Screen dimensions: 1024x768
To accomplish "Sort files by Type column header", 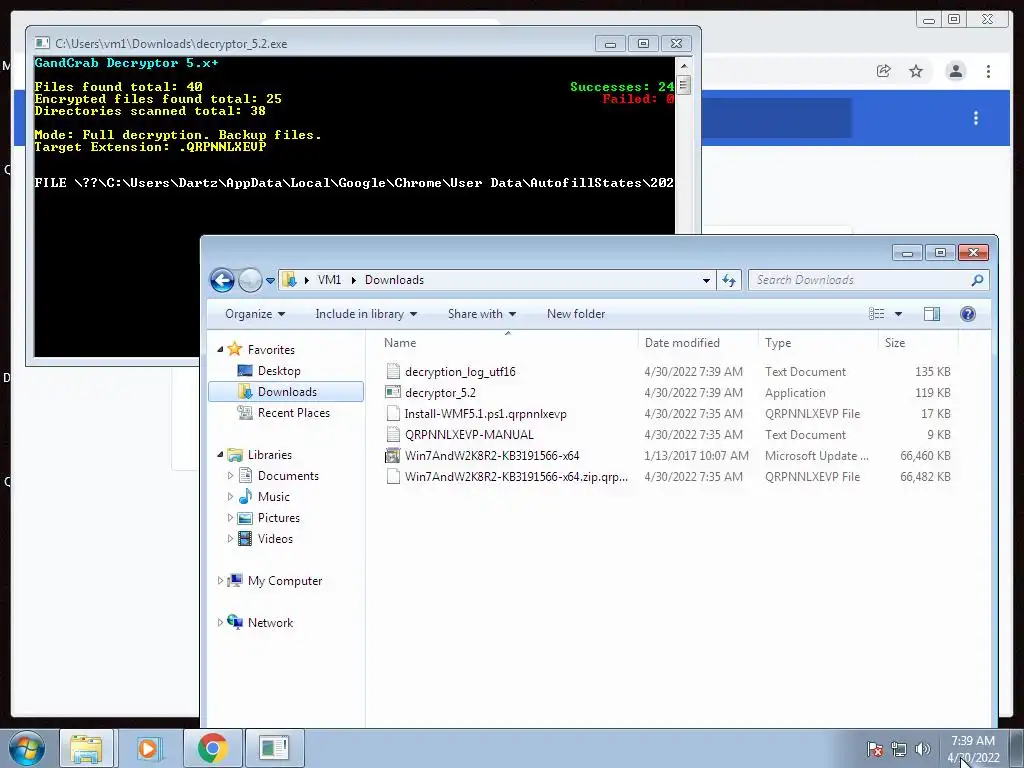I will pos(778,343).
